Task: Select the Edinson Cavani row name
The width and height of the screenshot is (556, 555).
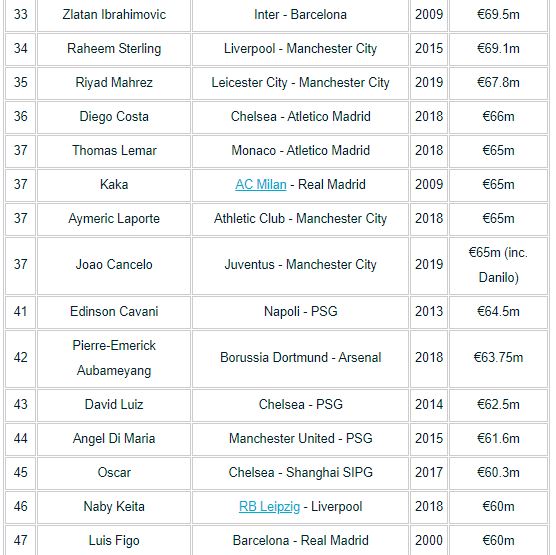Action: [x=114, y=312]
